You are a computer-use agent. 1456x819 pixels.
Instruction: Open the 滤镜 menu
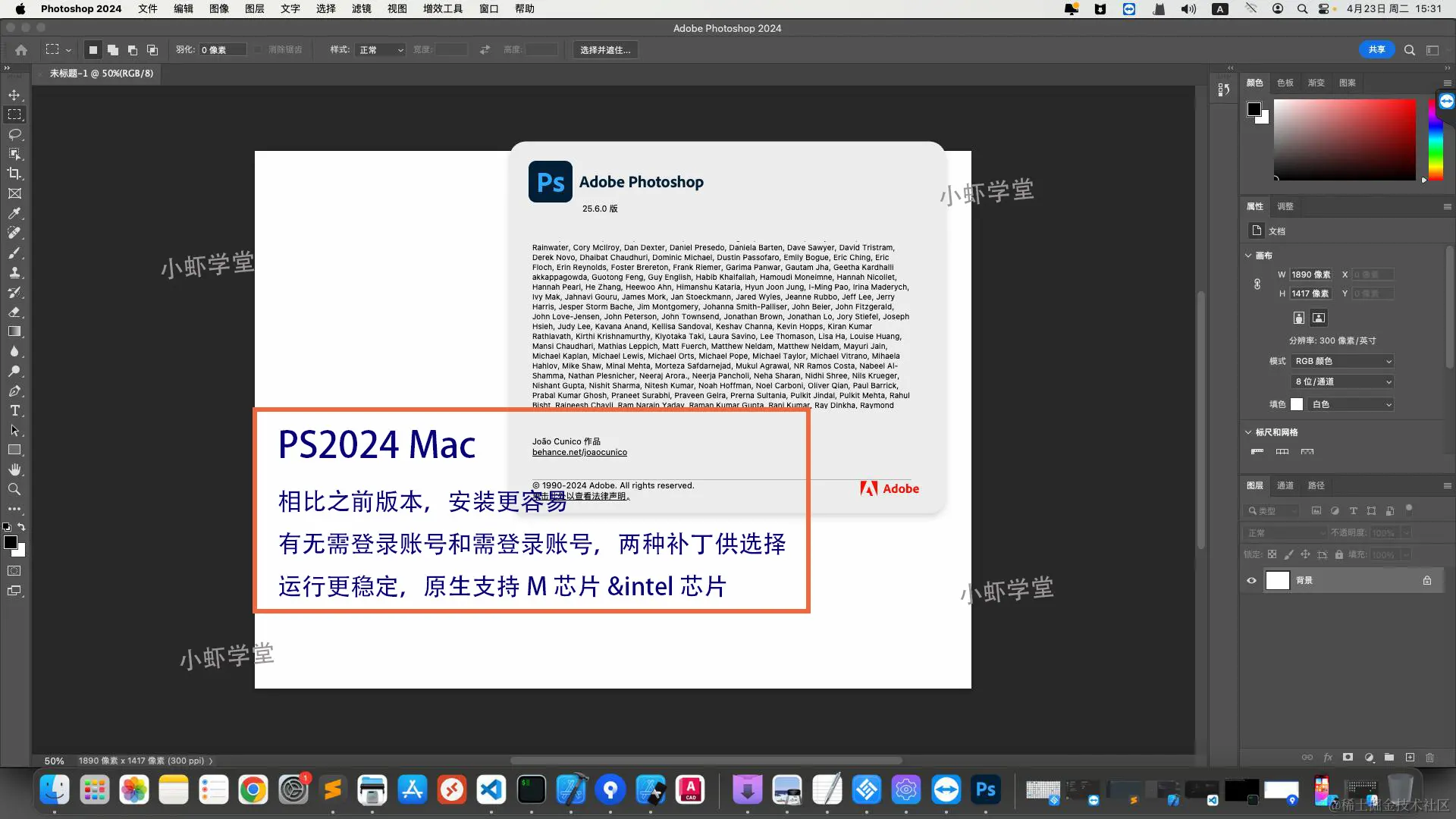[361, 8]
